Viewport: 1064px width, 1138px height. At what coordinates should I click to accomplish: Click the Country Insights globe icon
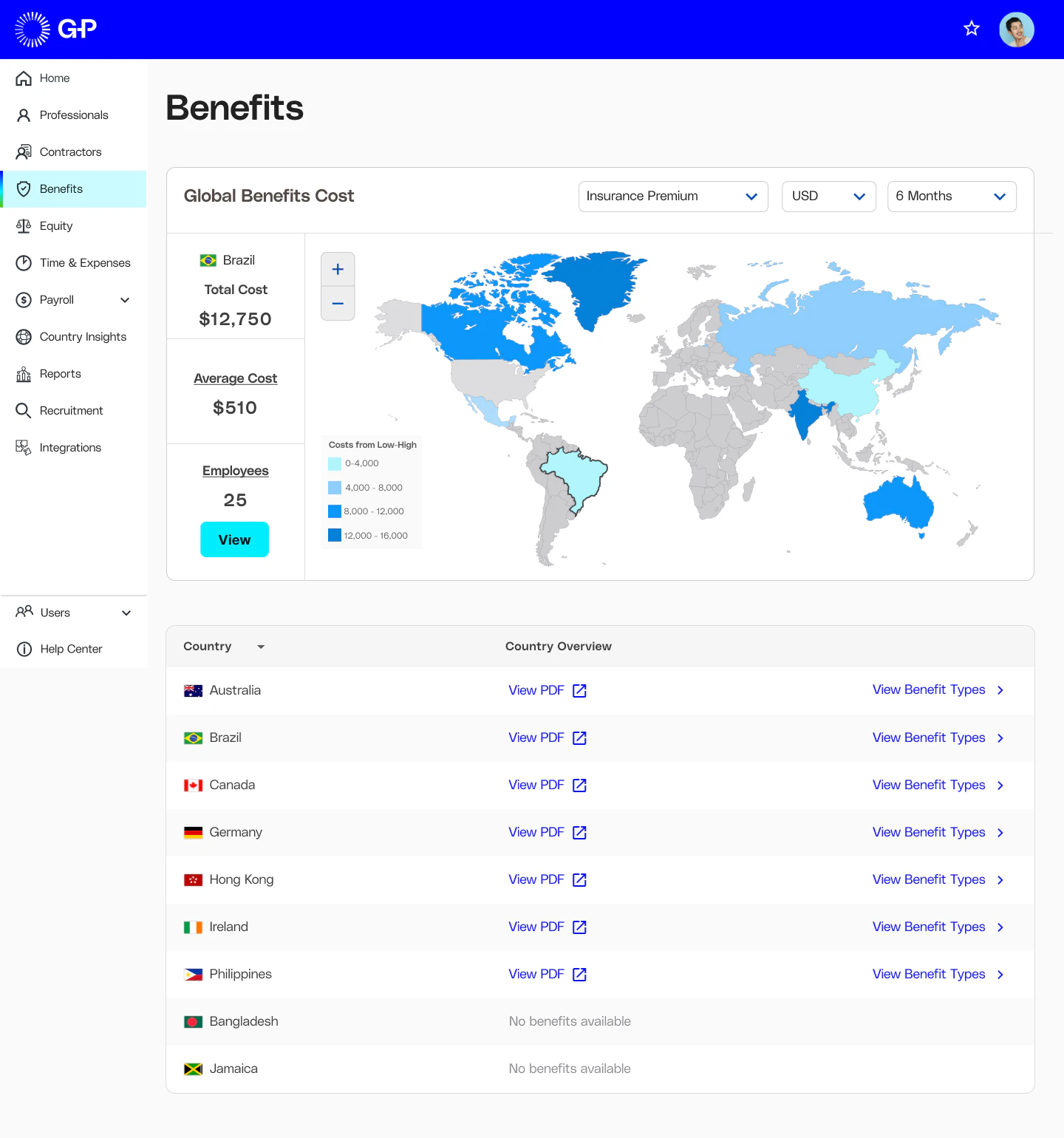coord(23,336)
